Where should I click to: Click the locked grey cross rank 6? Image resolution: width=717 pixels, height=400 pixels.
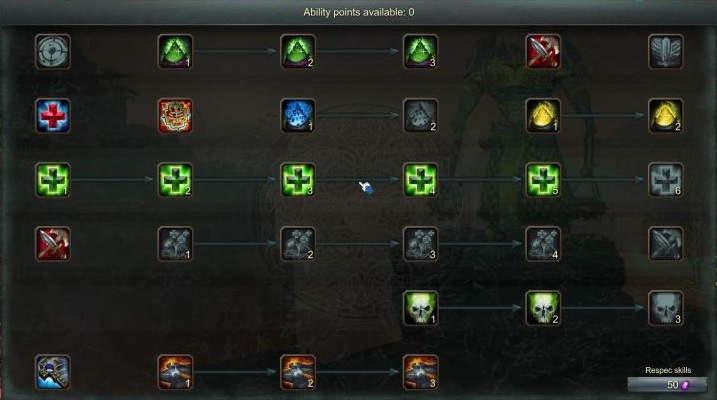666,180
